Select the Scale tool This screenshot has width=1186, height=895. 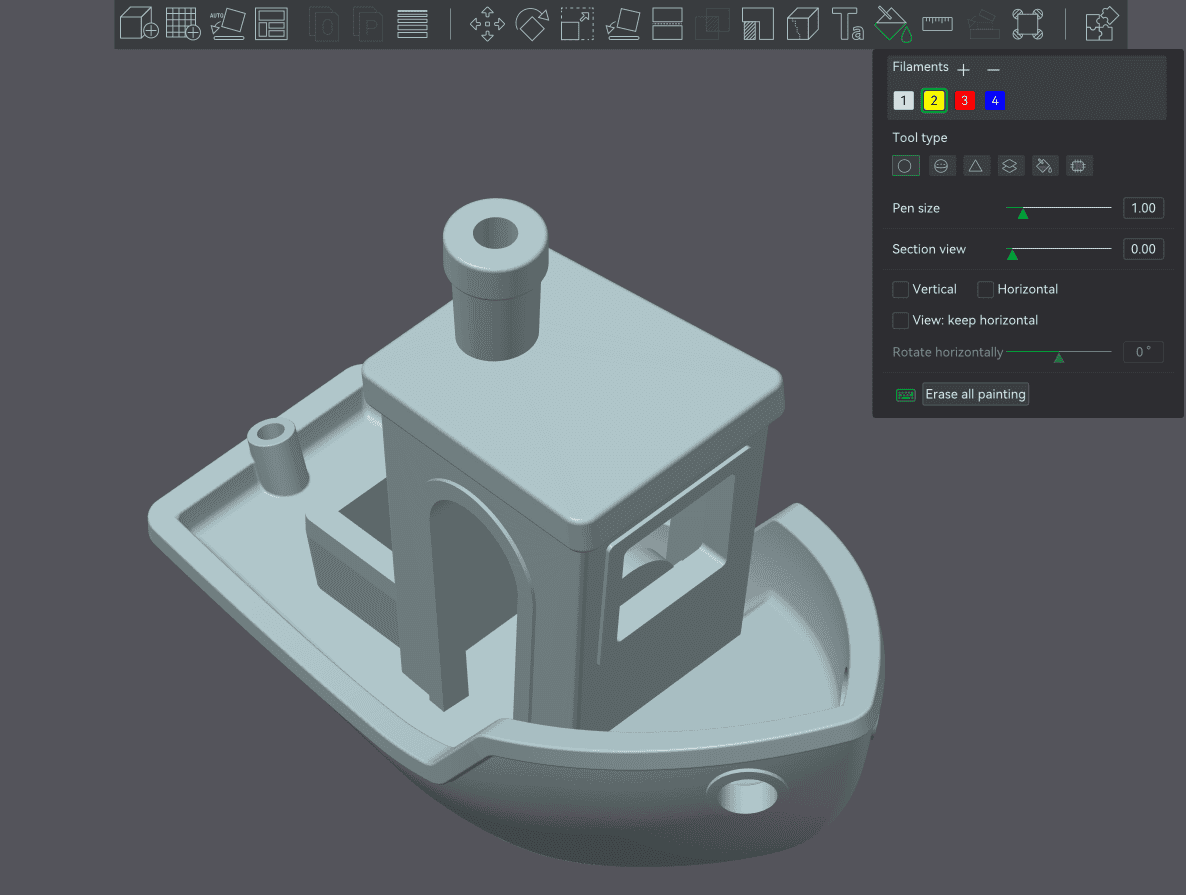pyautogui.click(x=577, y=23)
